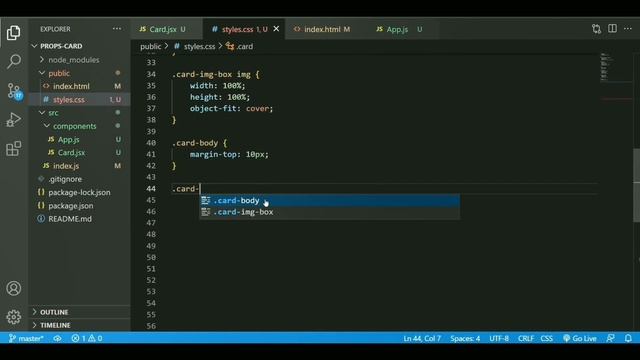Open index.js in the file tree
The image size is (640, 360).
[80, 166]
